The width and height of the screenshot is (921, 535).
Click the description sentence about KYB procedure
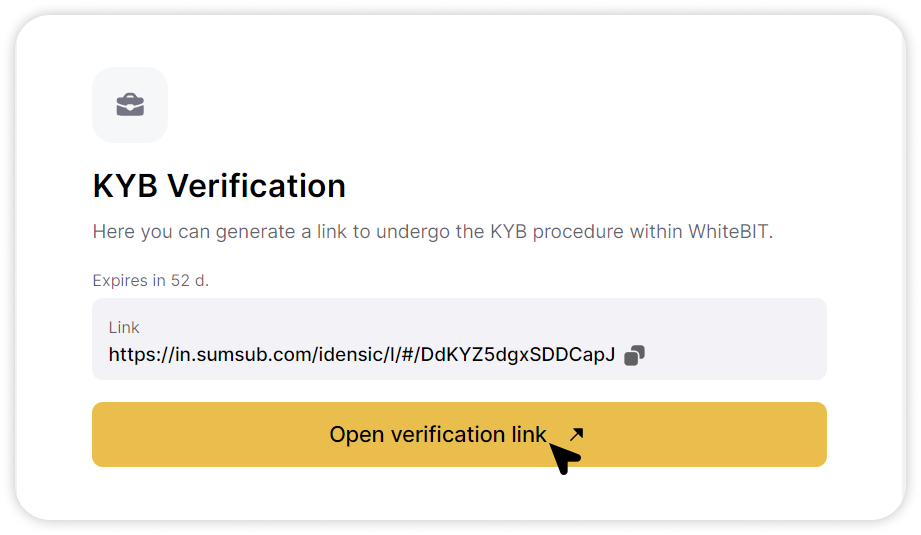(432, 232)
